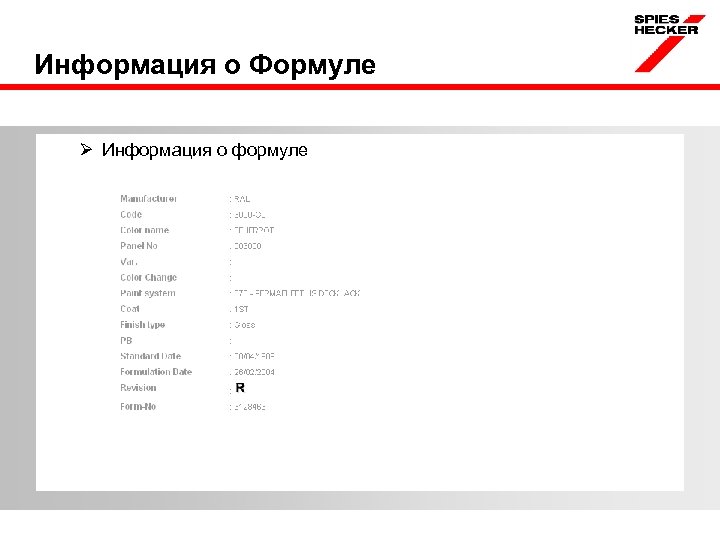Click the 'Color Change' field label
Image resolution: width=720 pixels, height=540 pixels.
click(148, 277)
